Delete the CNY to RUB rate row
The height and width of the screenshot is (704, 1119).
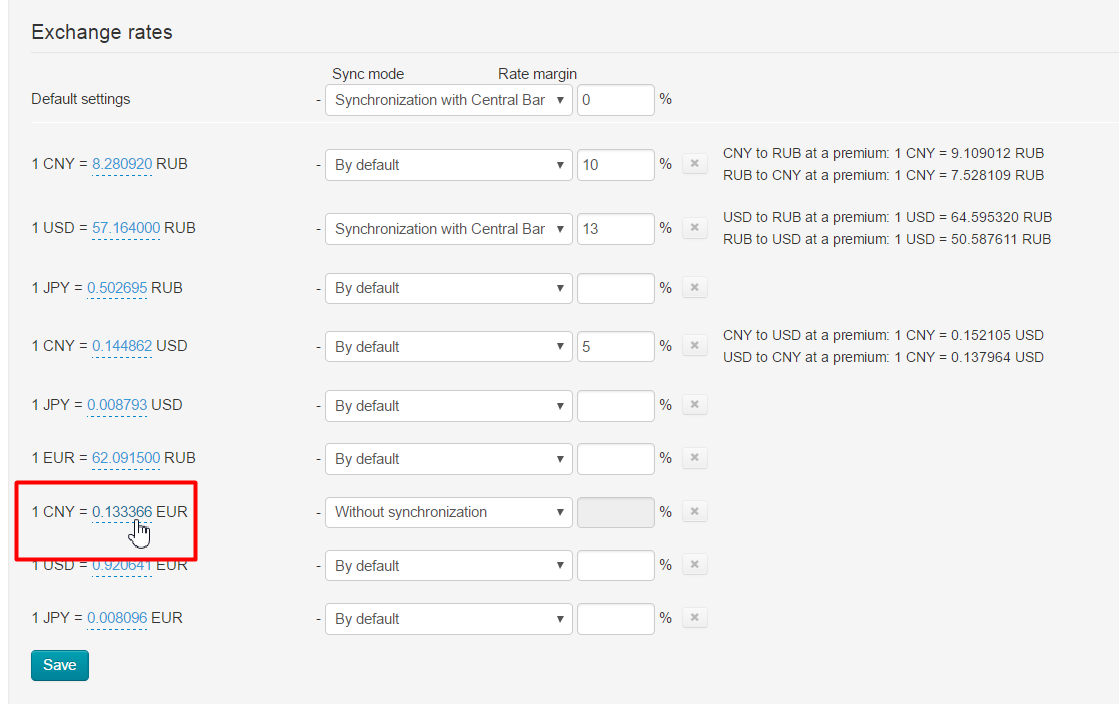694,164
